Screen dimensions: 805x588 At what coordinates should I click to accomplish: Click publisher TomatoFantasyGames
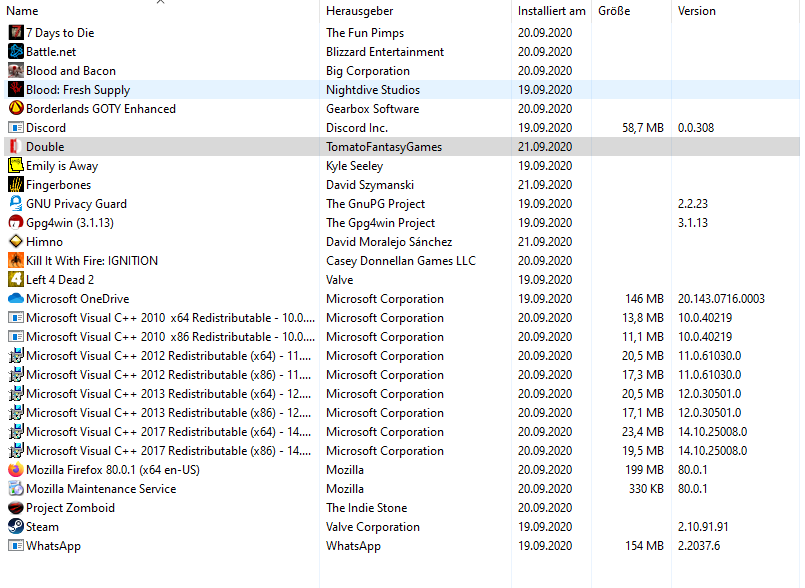pos(384,147)
